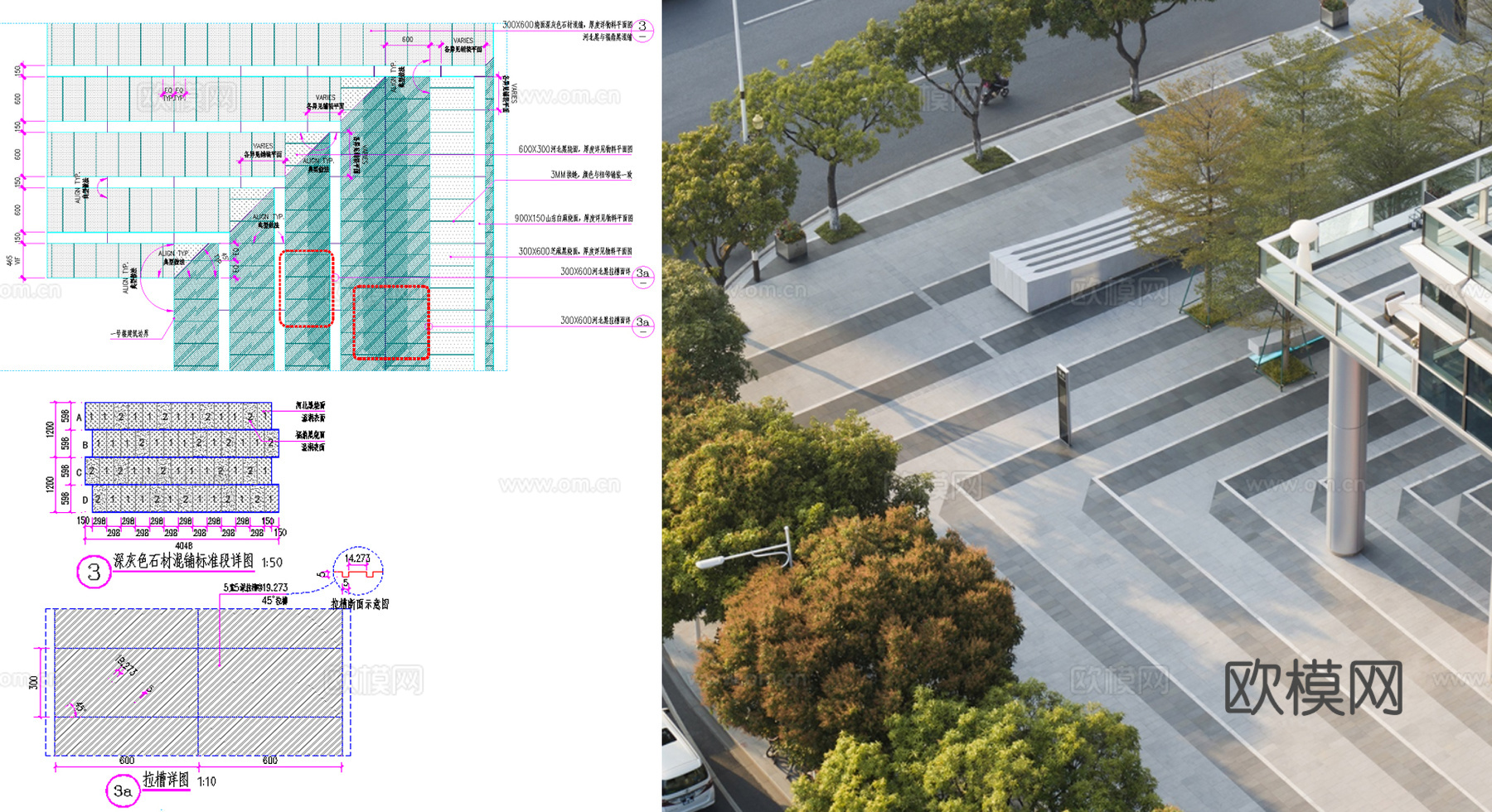This screenshot has height=812, width=1492.
Task: Click the 900X150山东白麻烧面 label
Action: click(573, 219)
